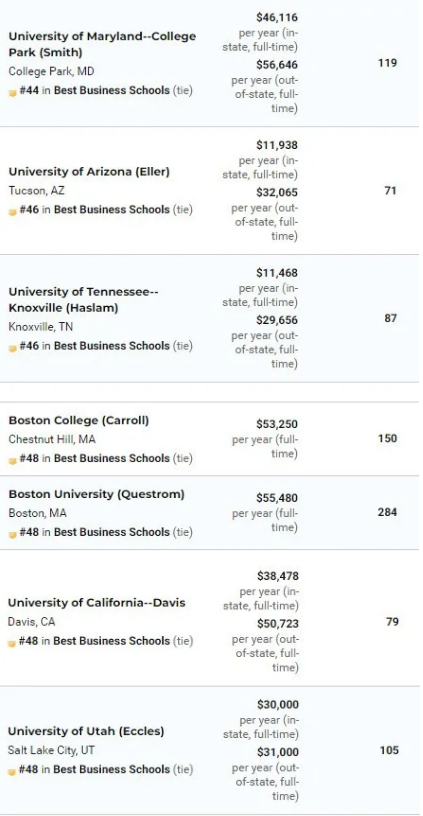Click the ranking badge under Davis, CA
423x816 pixels.
[x=12, y=643]
